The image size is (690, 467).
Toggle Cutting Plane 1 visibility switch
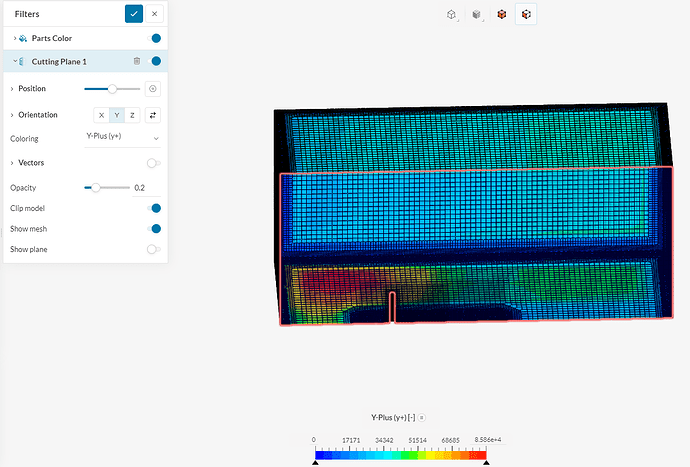[155, 61]
